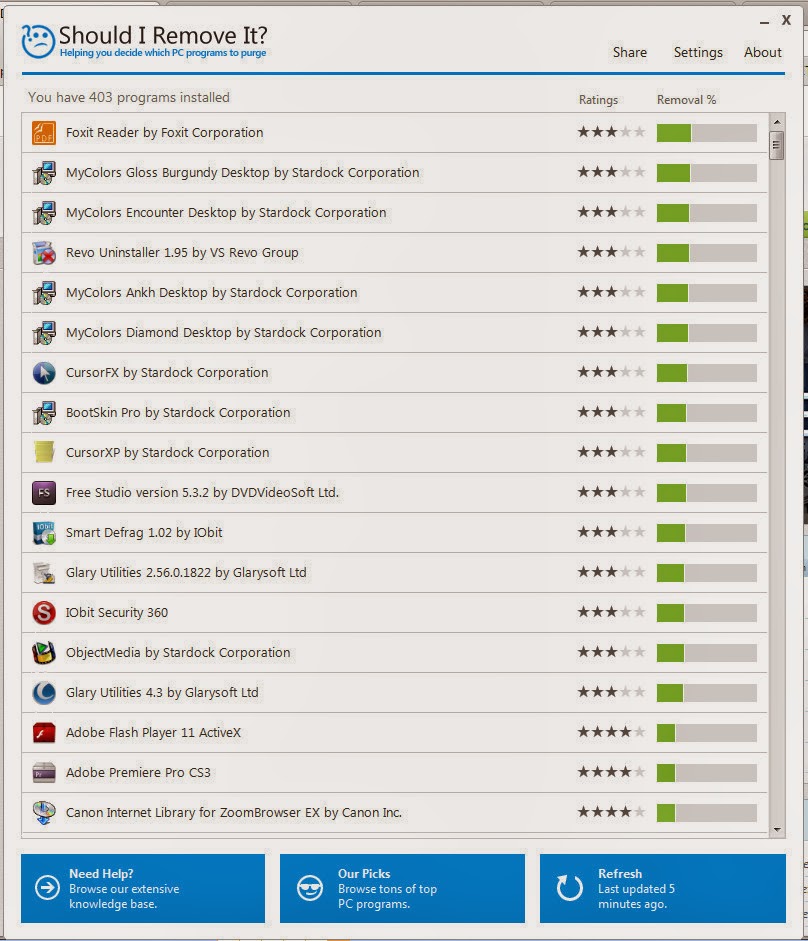
Task: Click the CursorXP yellow icon
Action: point(44,452)
